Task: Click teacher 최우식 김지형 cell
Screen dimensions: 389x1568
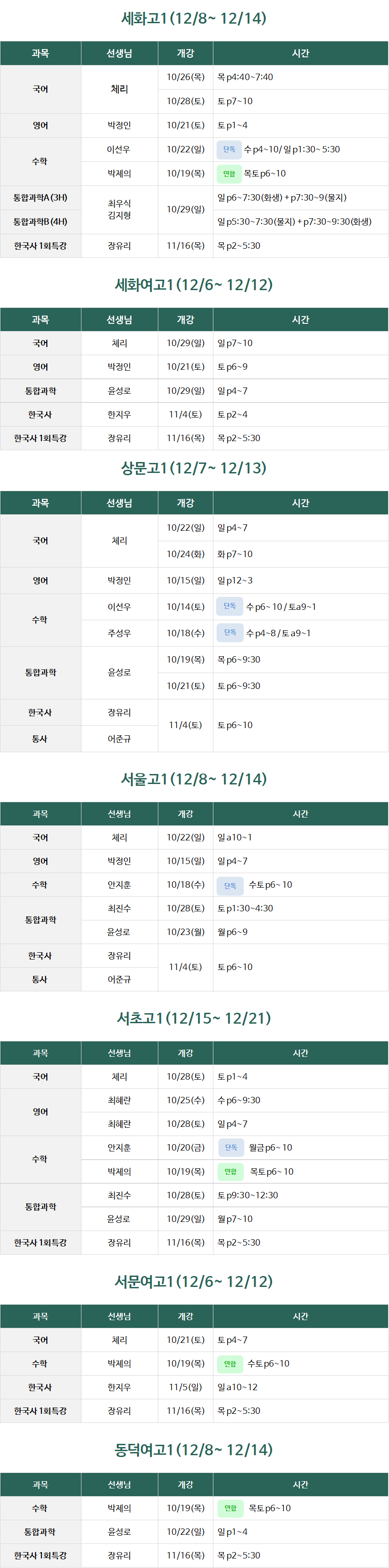Action: coord(119,209)
